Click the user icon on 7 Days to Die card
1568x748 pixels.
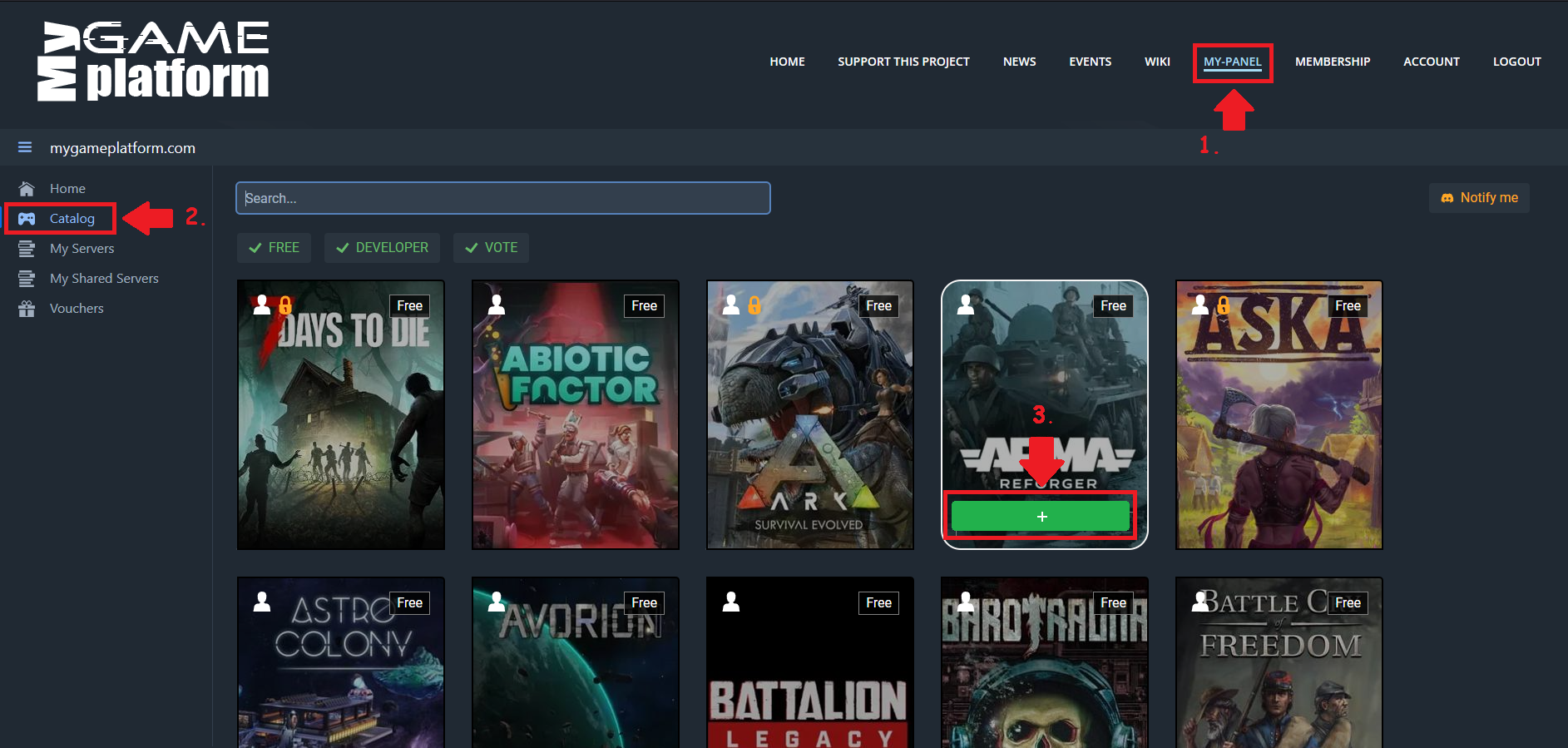pyautogui.click(x=262, y=305)
